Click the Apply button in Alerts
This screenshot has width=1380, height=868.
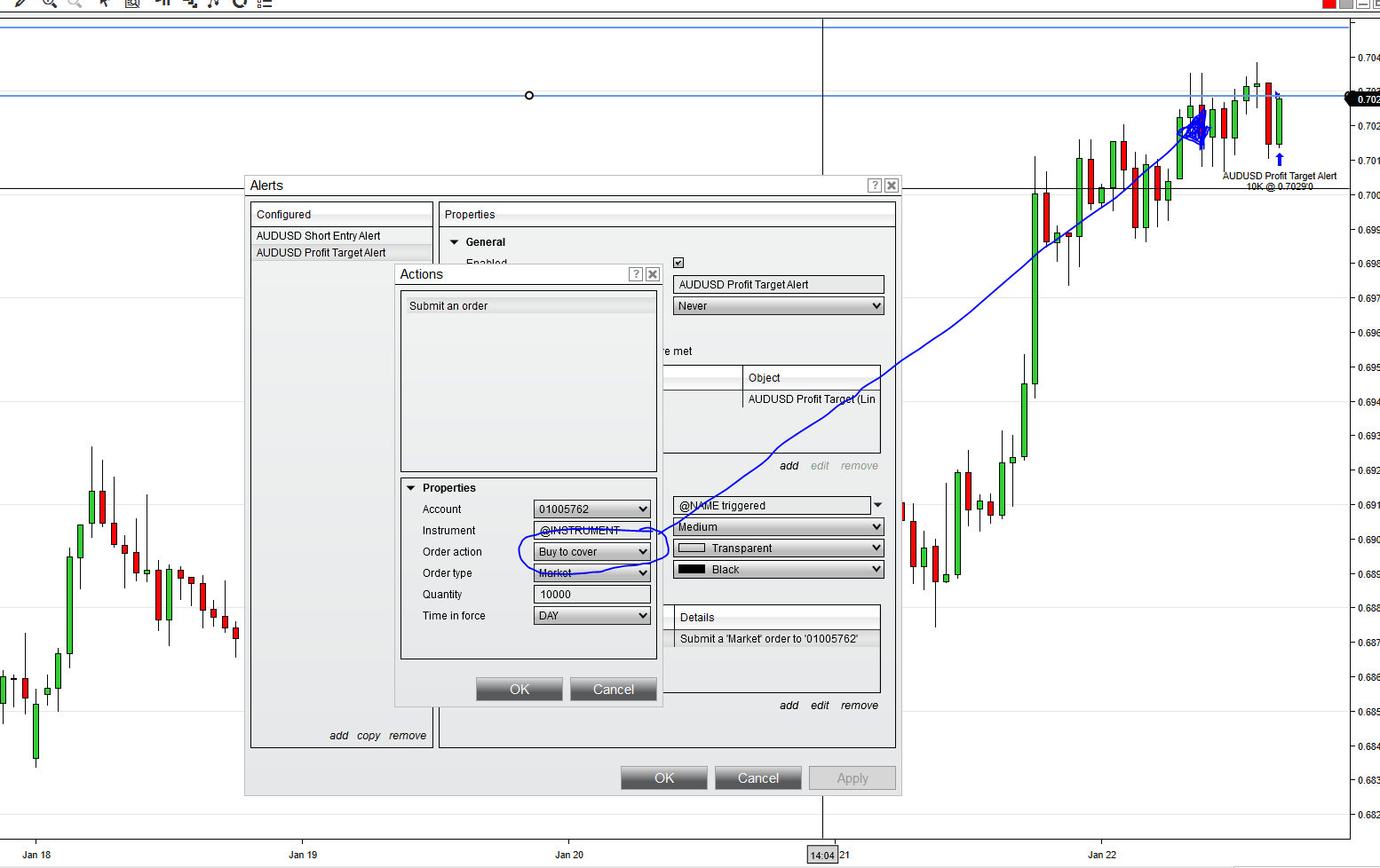click(853, 778)
